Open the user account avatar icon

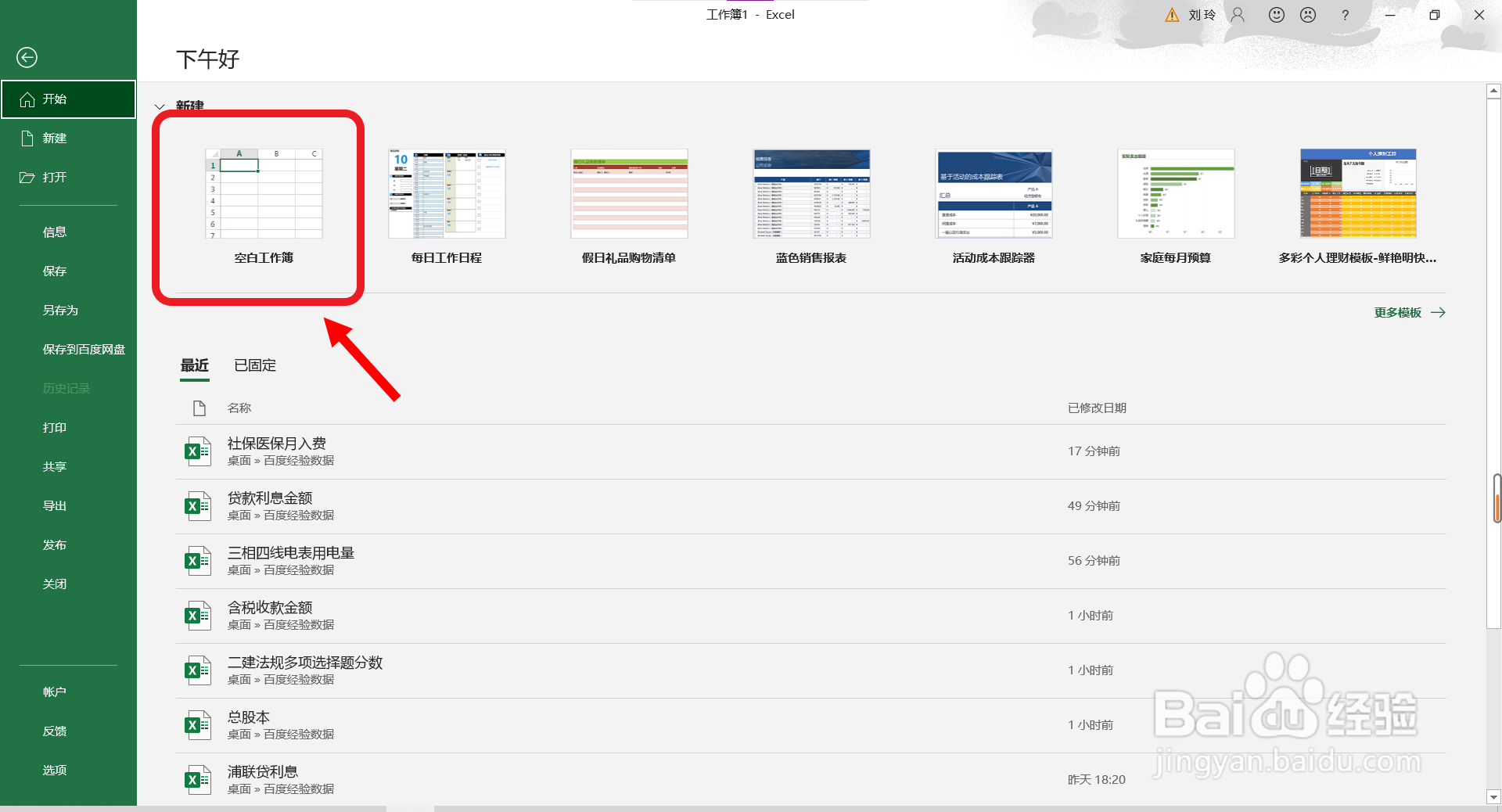click(x=1237, y=15)
